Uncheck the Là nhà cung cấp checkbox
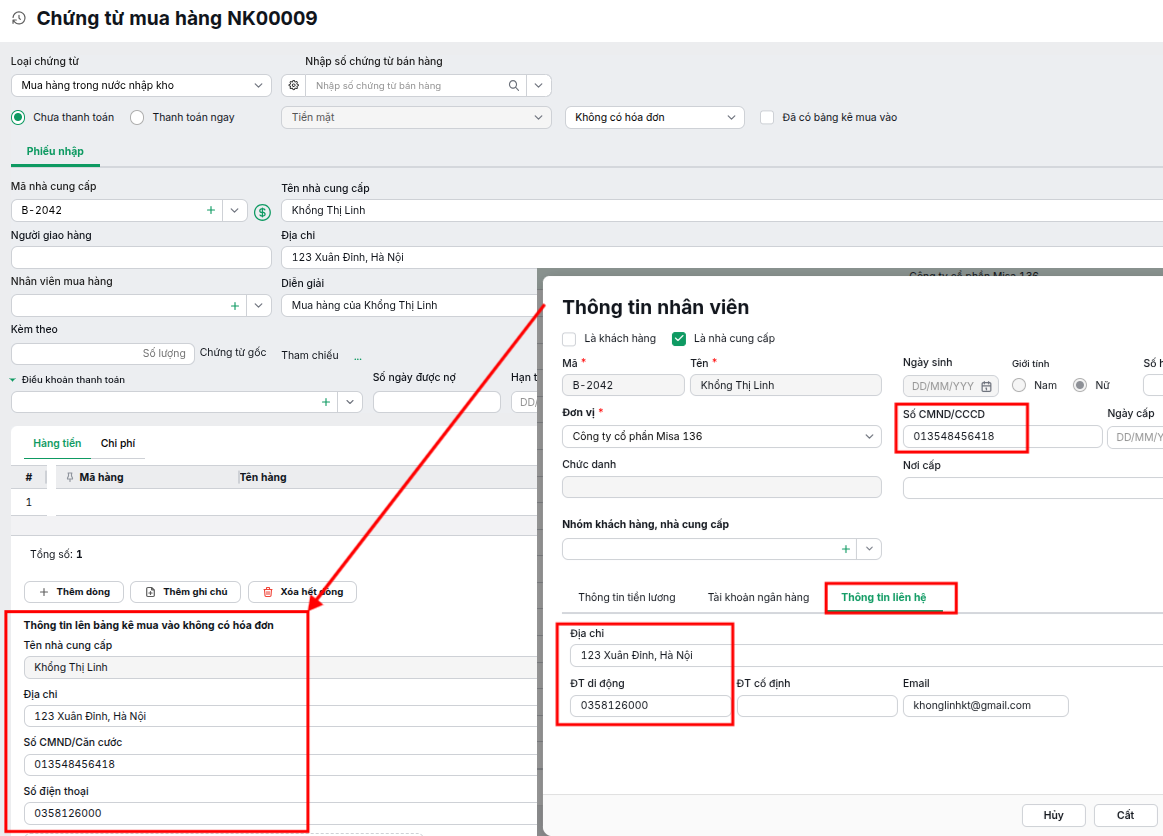 tap(679, 339)
